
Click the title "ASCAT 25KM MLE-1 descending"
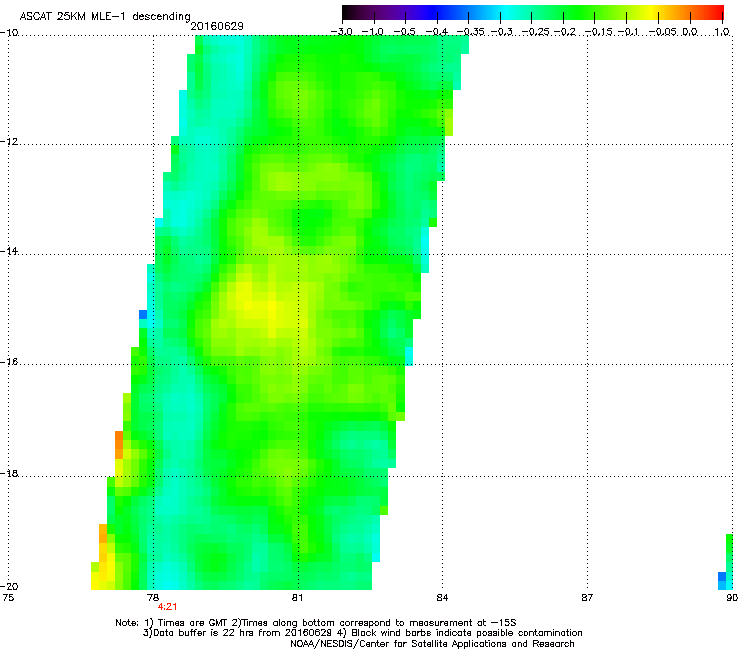(105, 16)
